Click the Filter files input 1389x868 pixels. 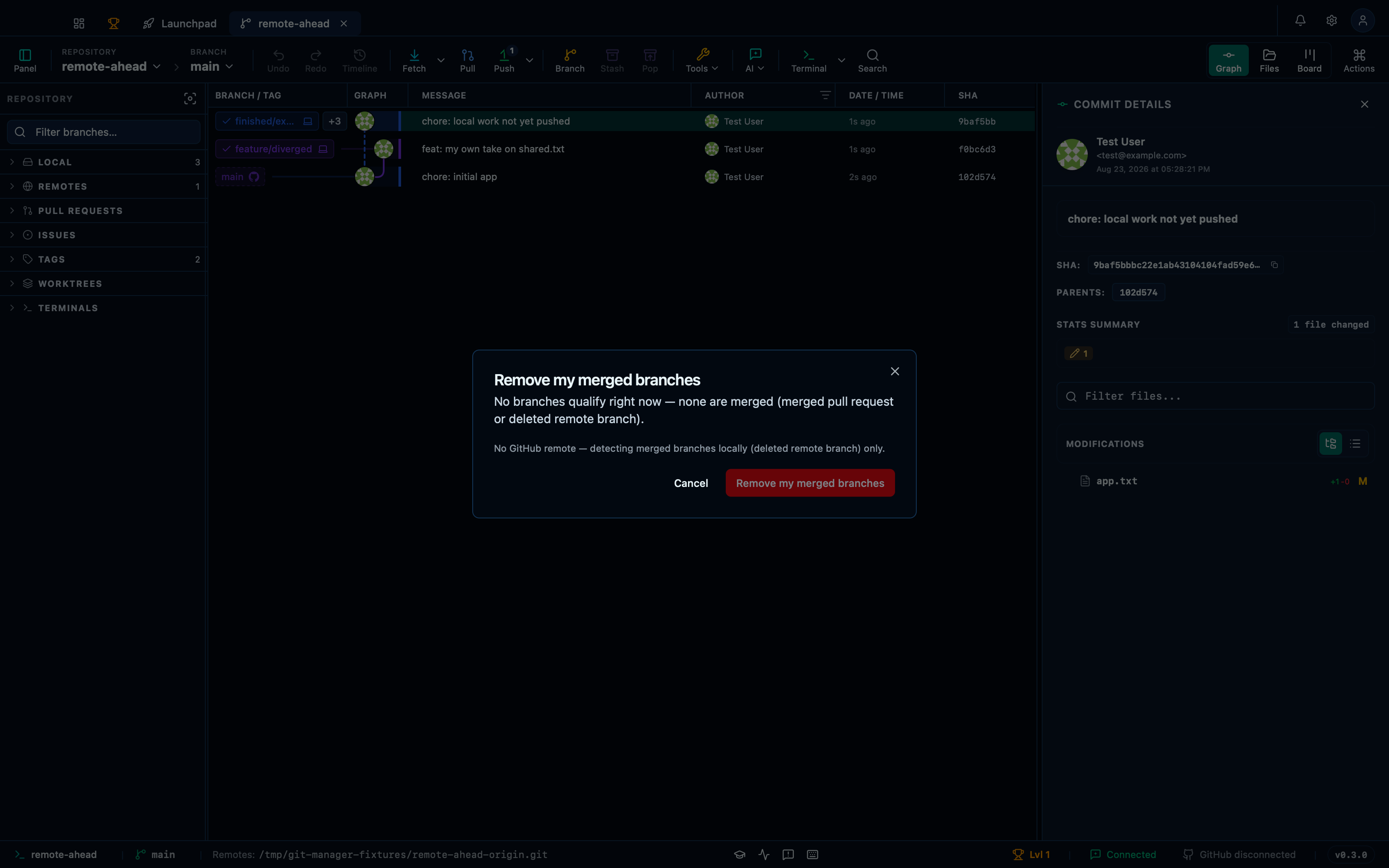(1215, 396)
